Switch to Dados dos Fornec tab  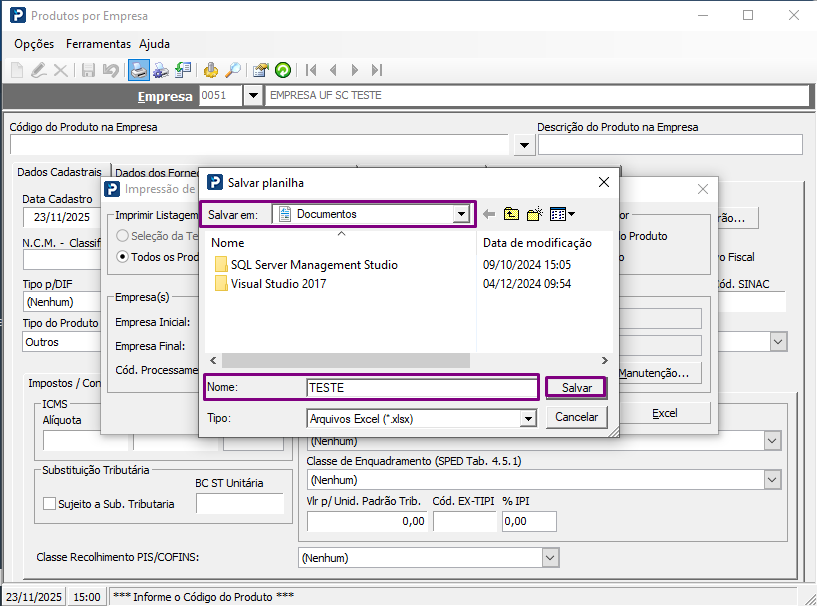click(x=156, y=172)
